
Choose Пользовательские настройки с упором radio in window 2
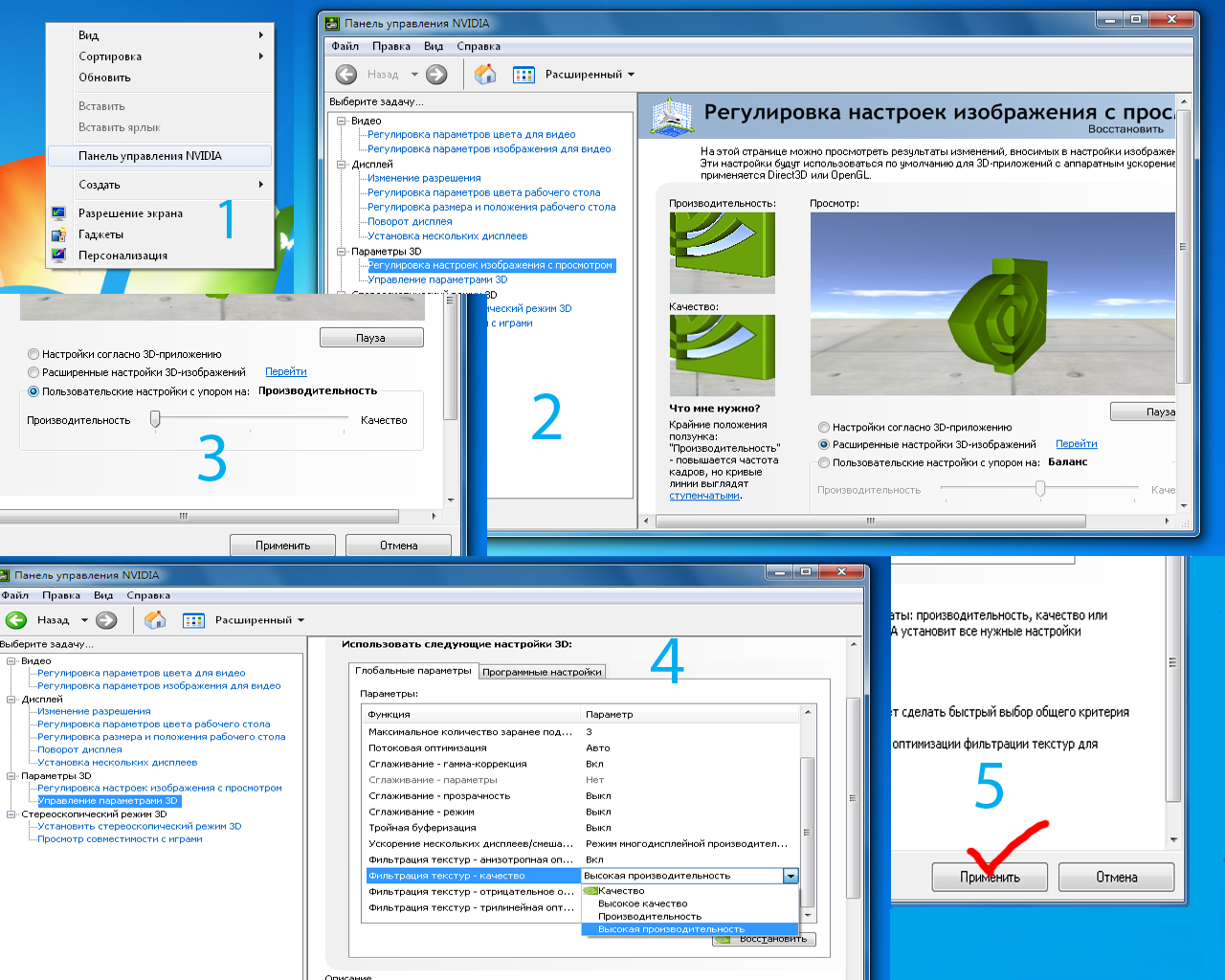coord(824,463)
